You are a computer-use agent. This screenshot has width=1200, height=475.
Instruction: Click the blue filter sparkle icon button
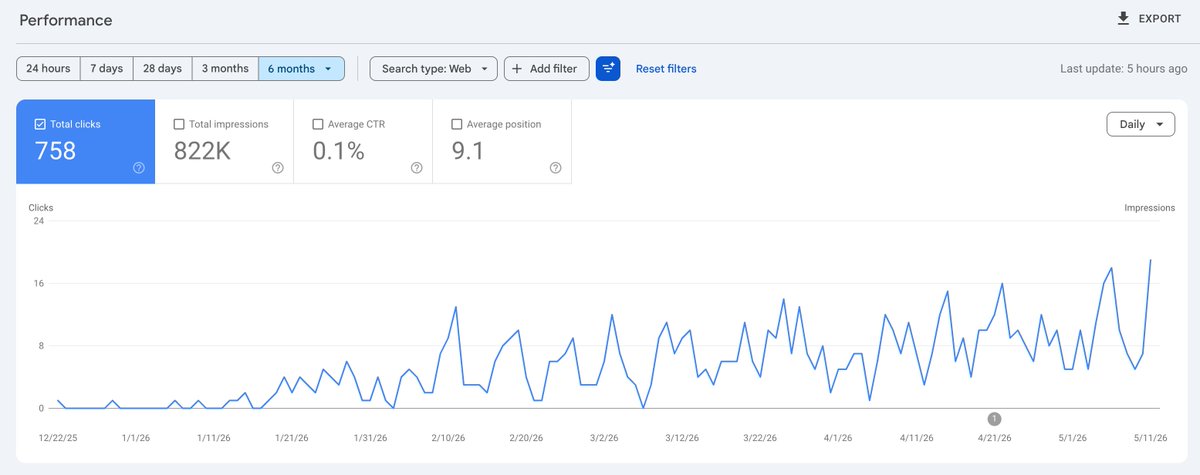pos(608,68)
